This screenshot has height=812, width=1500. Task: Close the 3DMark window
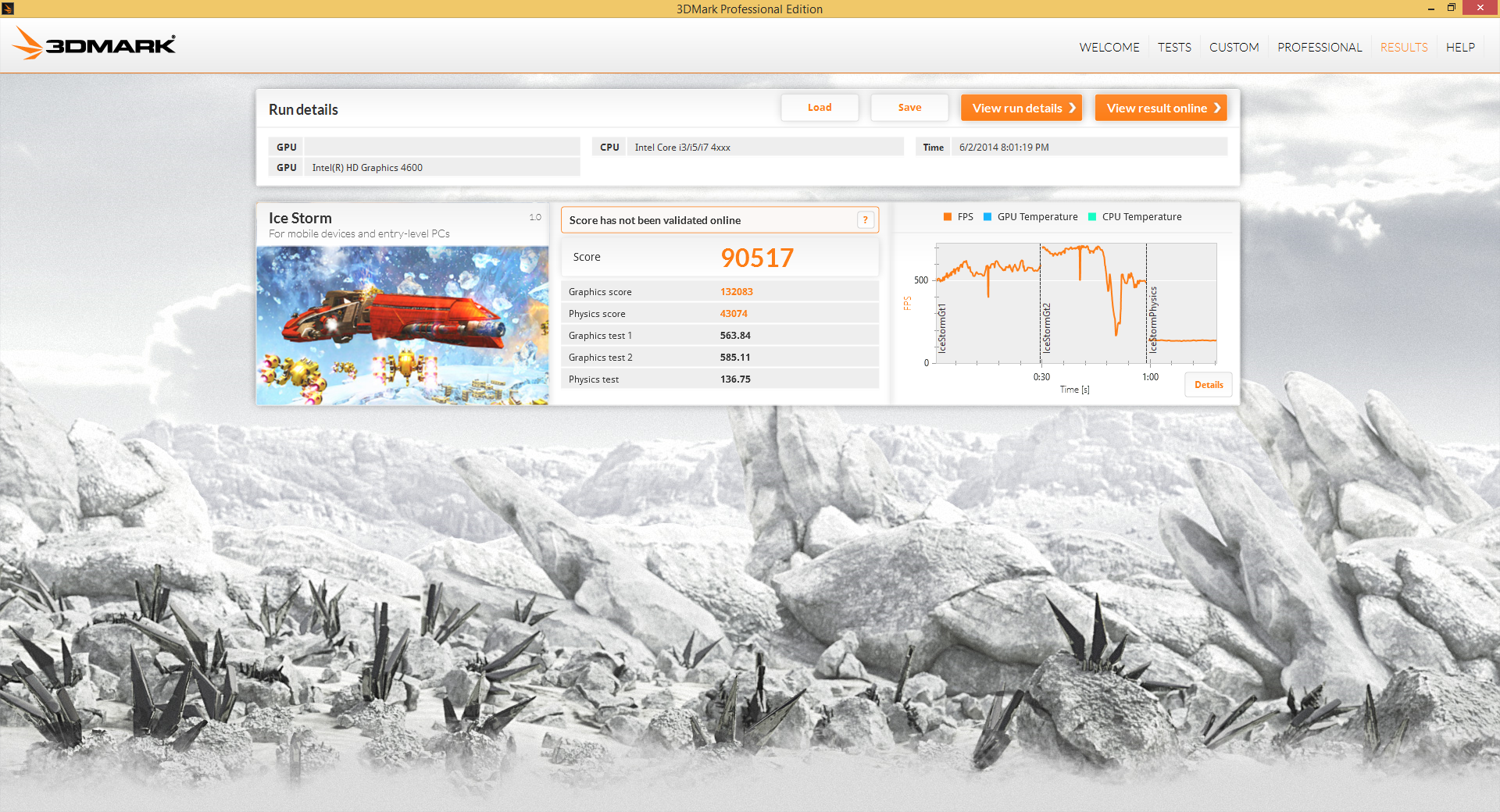point(1480,8)
